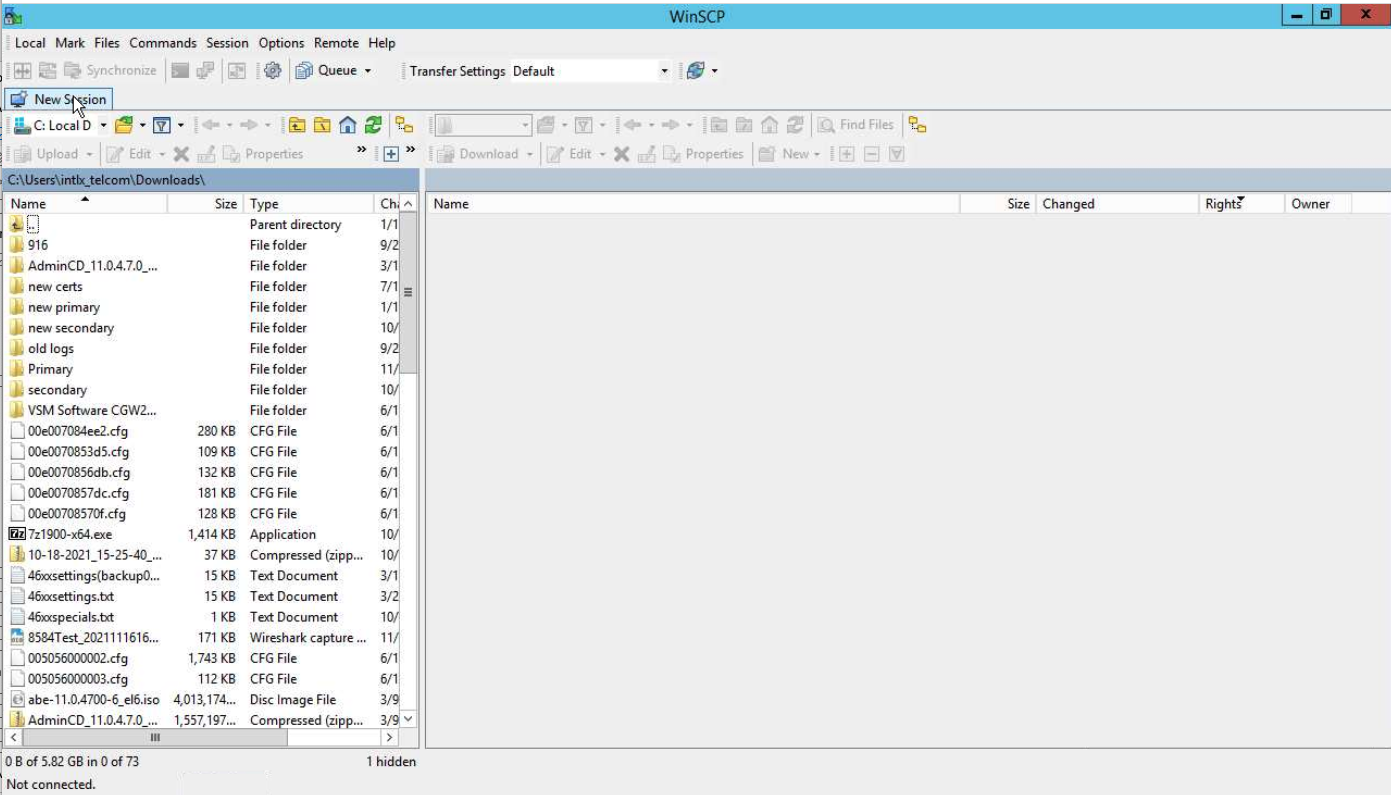Sort local files by Type column

pyautogui.click(x=309, y=204)
